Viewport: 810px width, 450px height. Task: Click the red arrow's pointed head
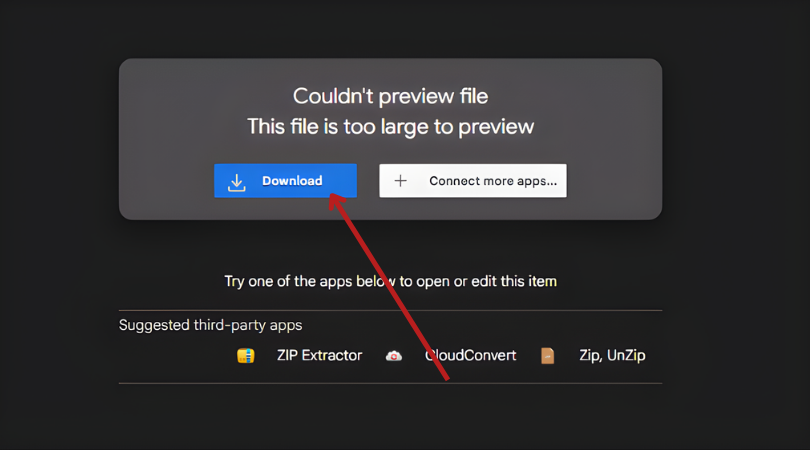pyautogui.click(x=335, y=199)
